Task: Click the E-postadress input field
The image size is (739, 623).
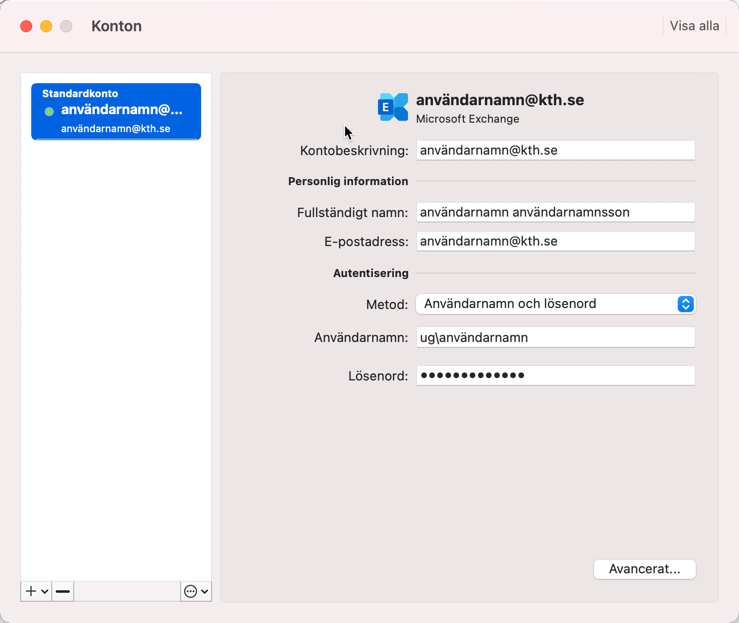Action: coord(555,241)
